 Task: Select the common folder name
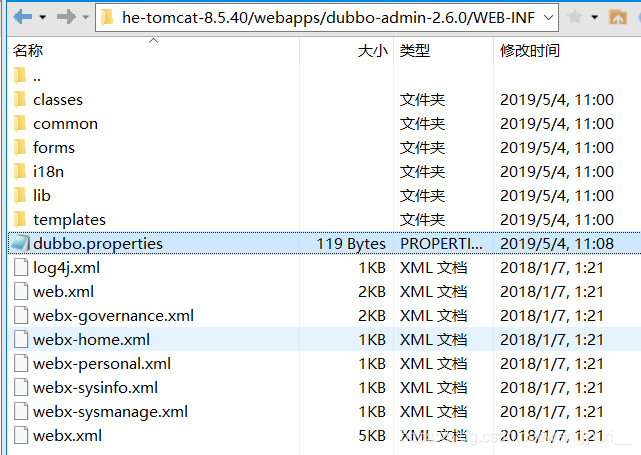point(65,124)
